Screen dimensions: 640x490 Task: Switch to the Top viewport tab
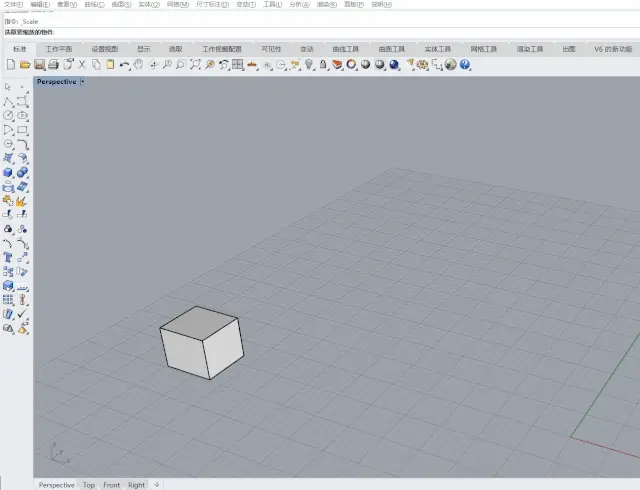[89, 485]
